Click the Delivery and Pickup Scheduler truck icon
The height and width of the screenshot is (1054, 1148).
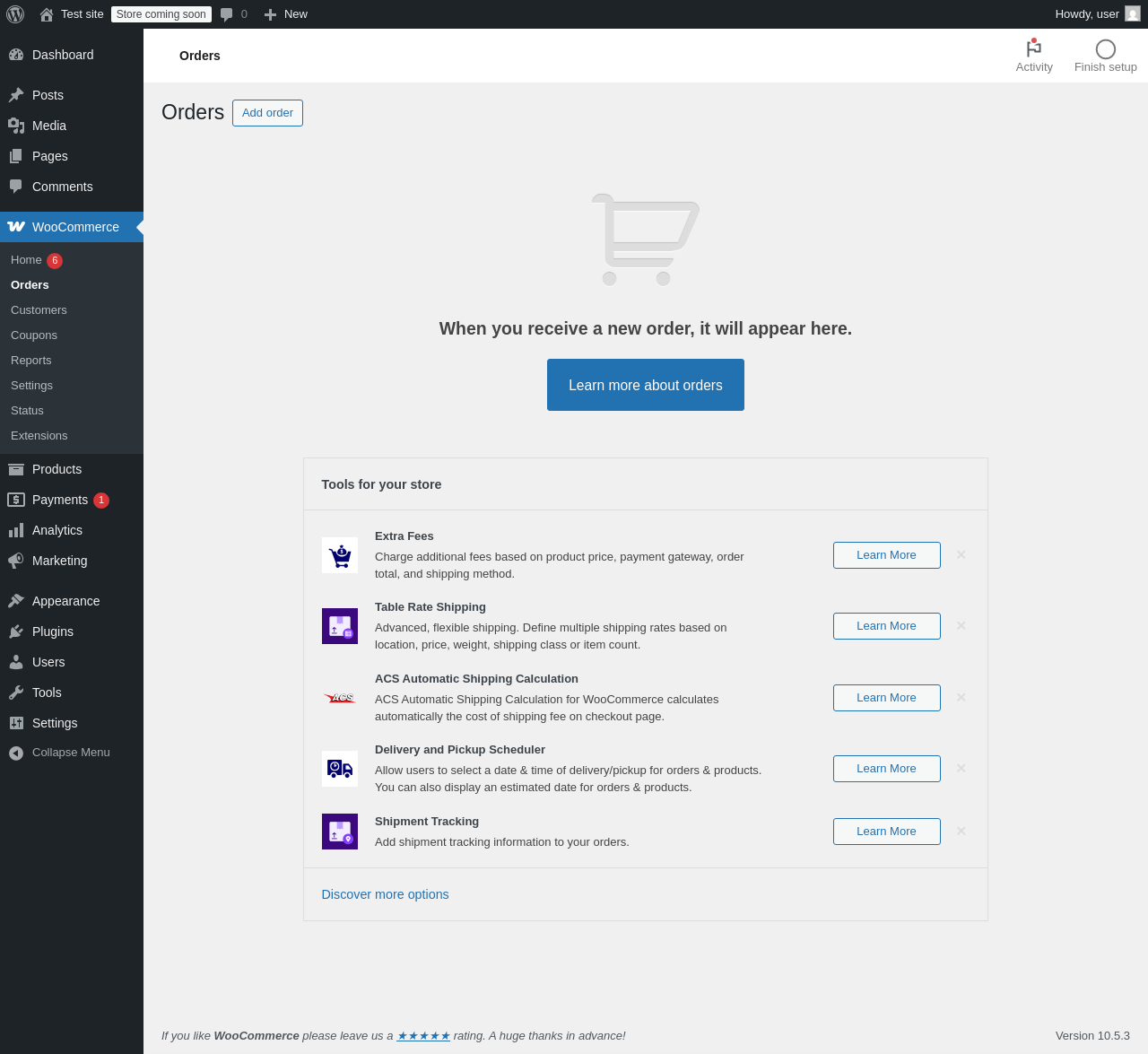point(340,769)
